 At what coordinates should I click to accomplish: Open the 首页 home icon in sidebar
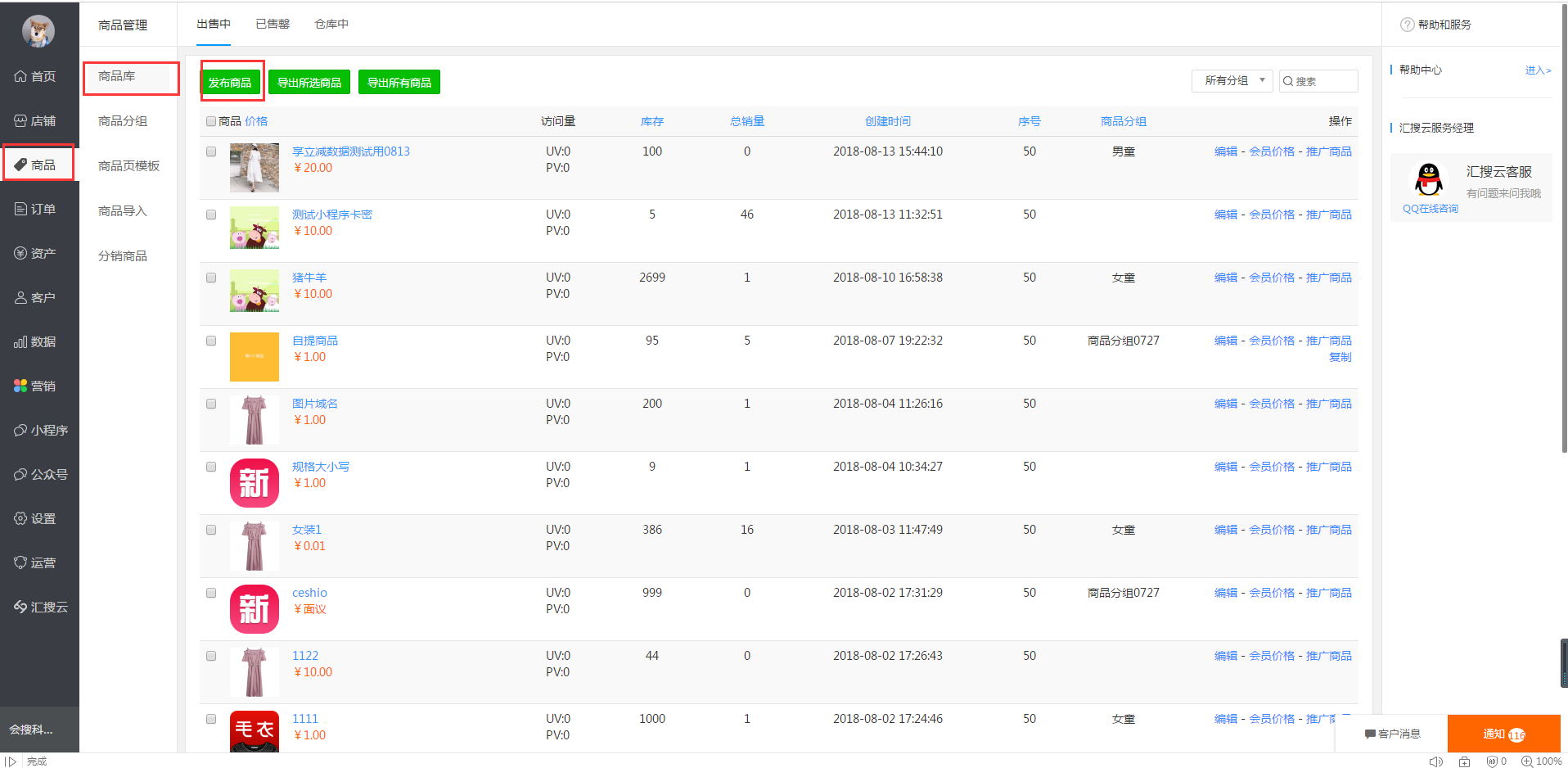21,76
